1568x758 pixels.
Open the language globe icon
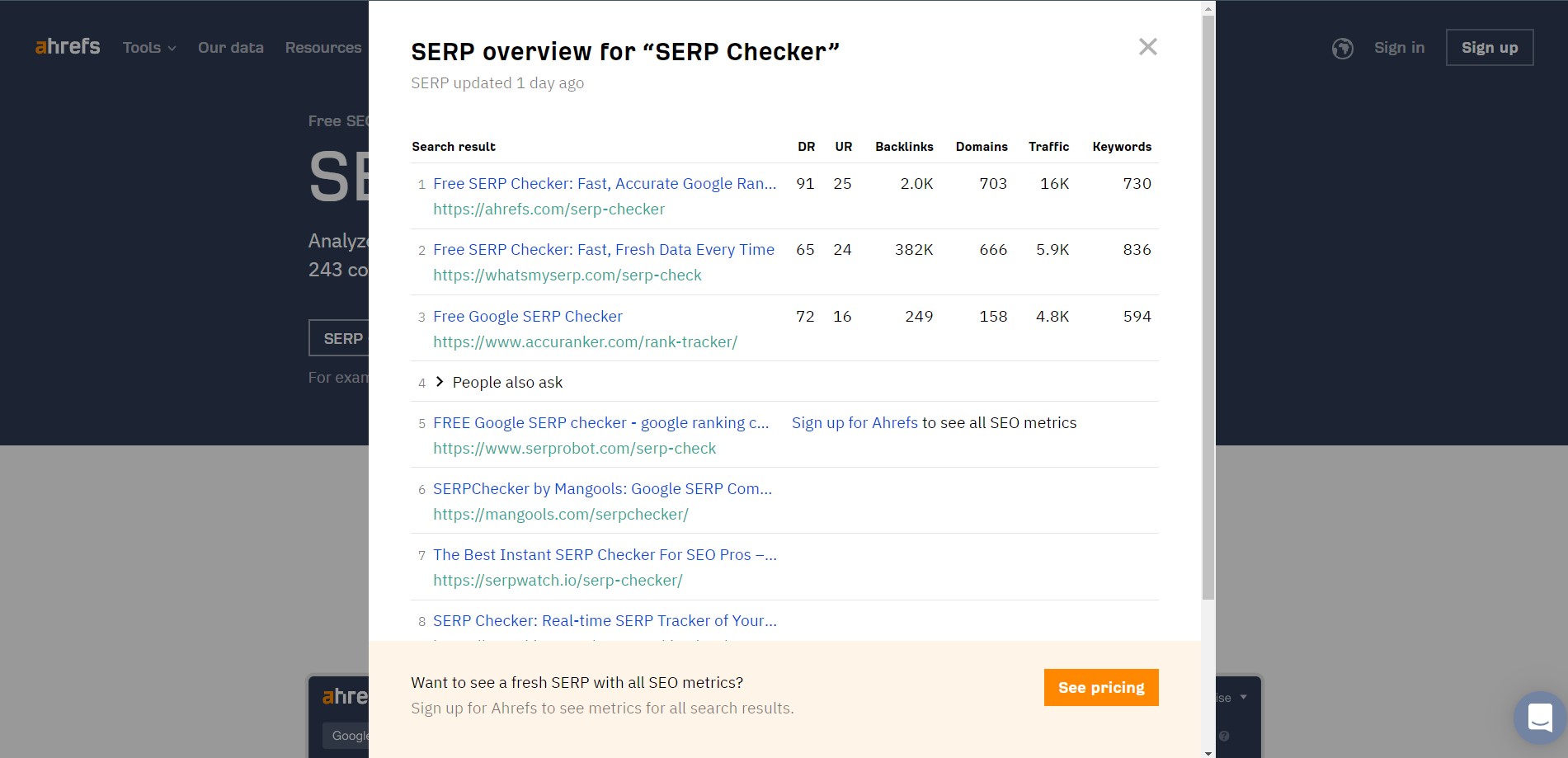coord(1342,49)
